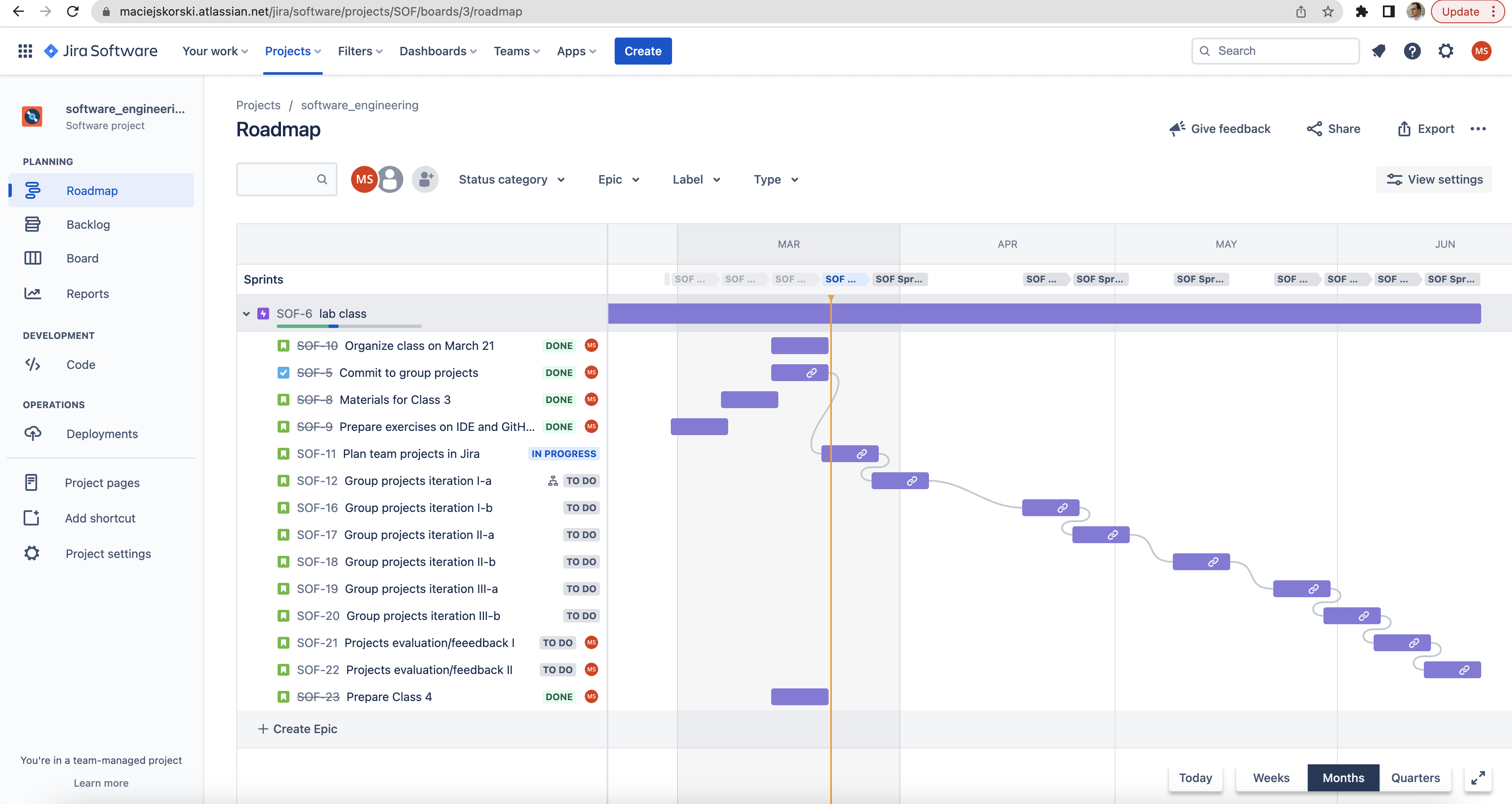
Task: Click the Reports icon in sidebar
Action: pos(32,293)
